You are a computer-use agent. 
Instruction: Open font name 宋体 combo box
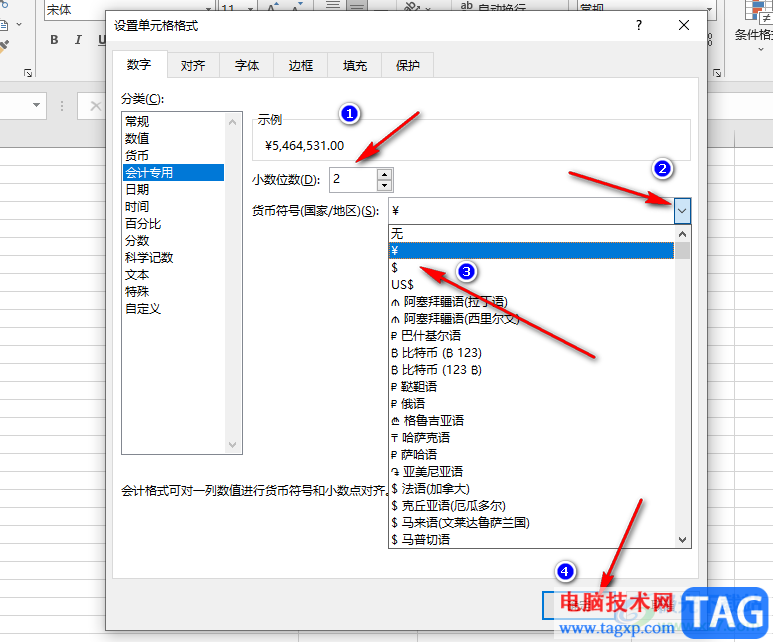pos(209,9)
